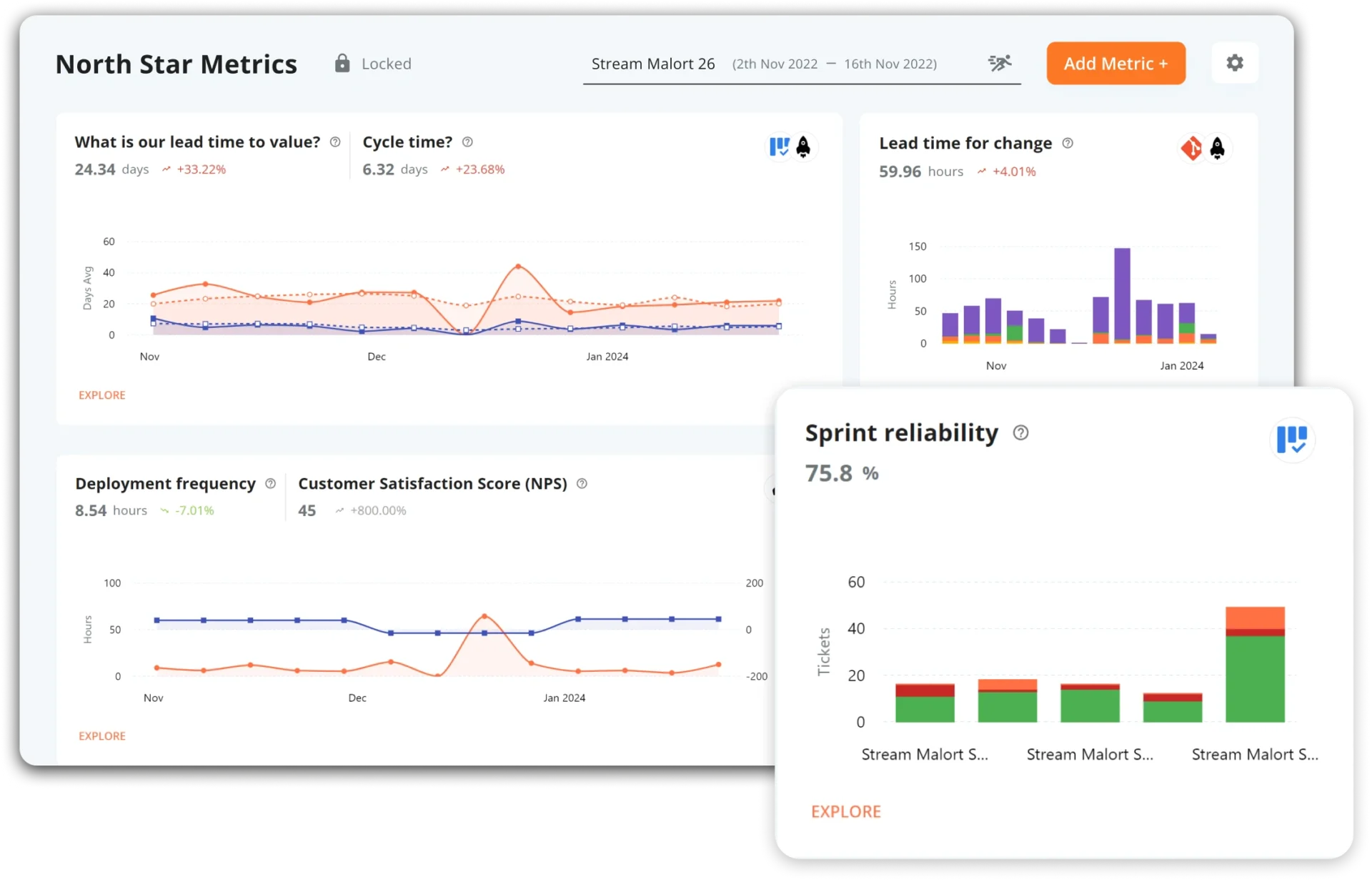The height and width of the screenshot is (882, 1372).
Task: Click EXPLORE under the Deployment frequency chart
Action: tap(101, 735)
